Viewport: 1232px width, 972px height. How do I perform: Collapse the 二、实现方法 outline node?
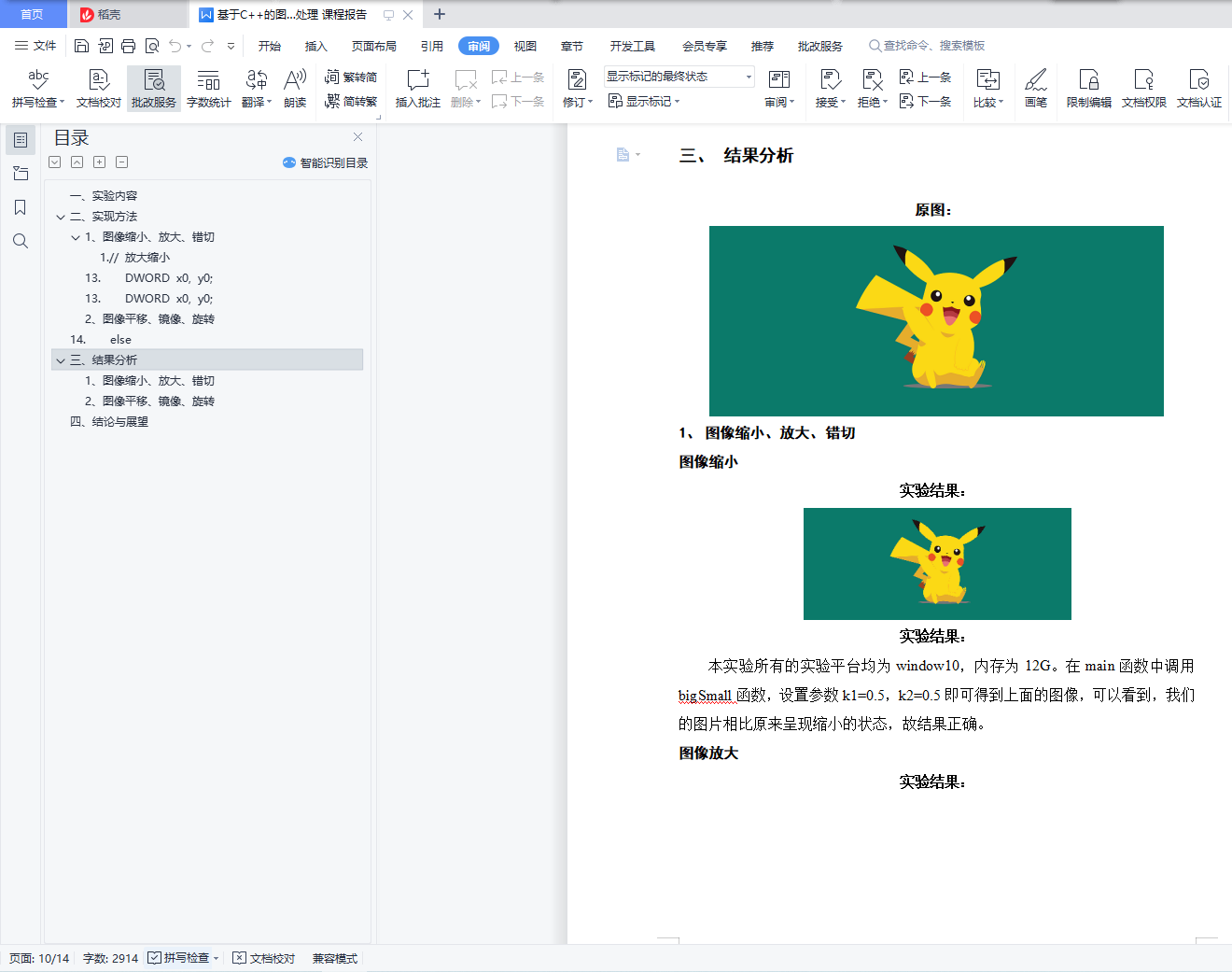pyautogui.click(x=61, y=217)
